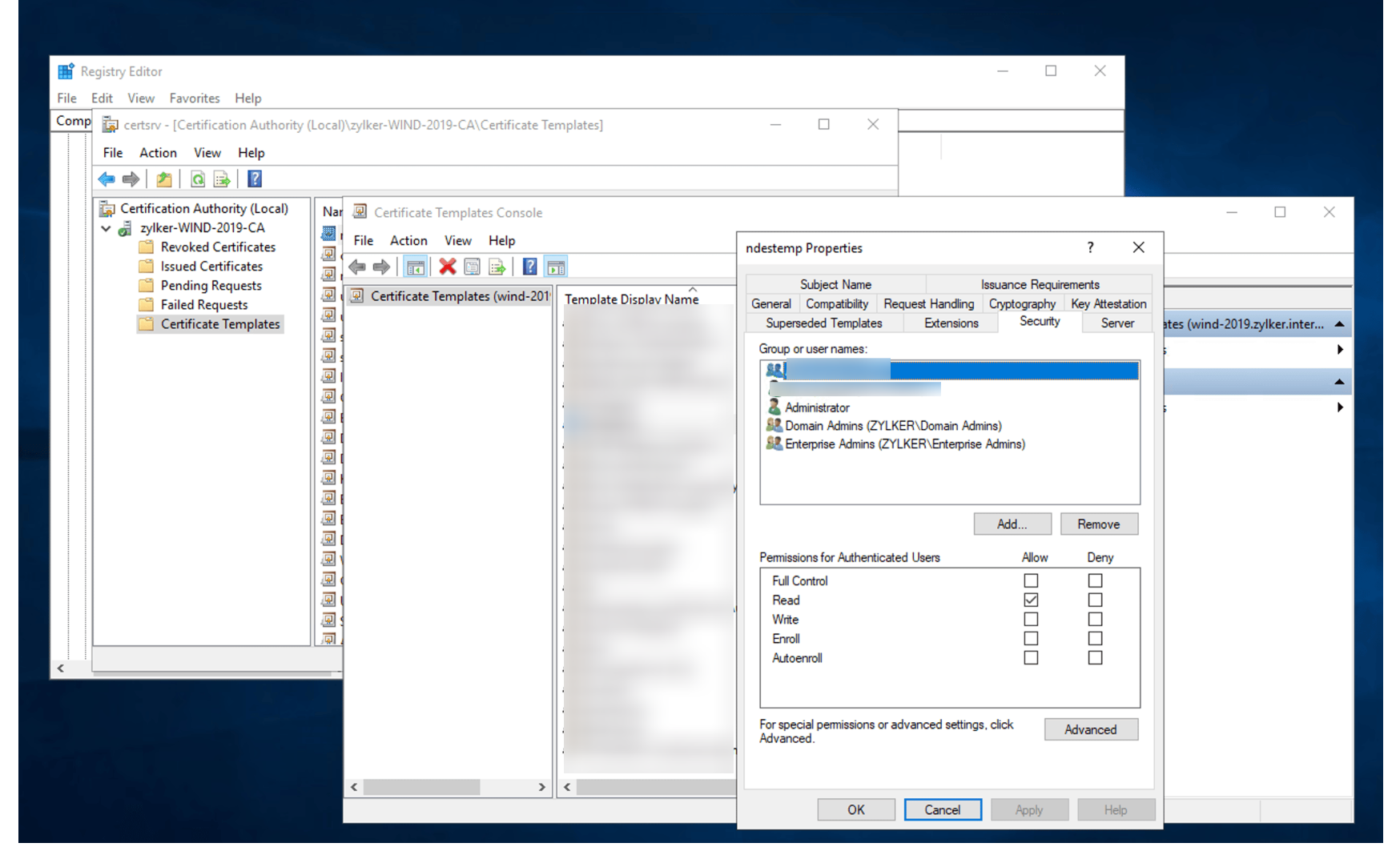Screen dimensions: 1400x851
Task: Tick the Deny Enroll checkbox
Action: 1095,639
